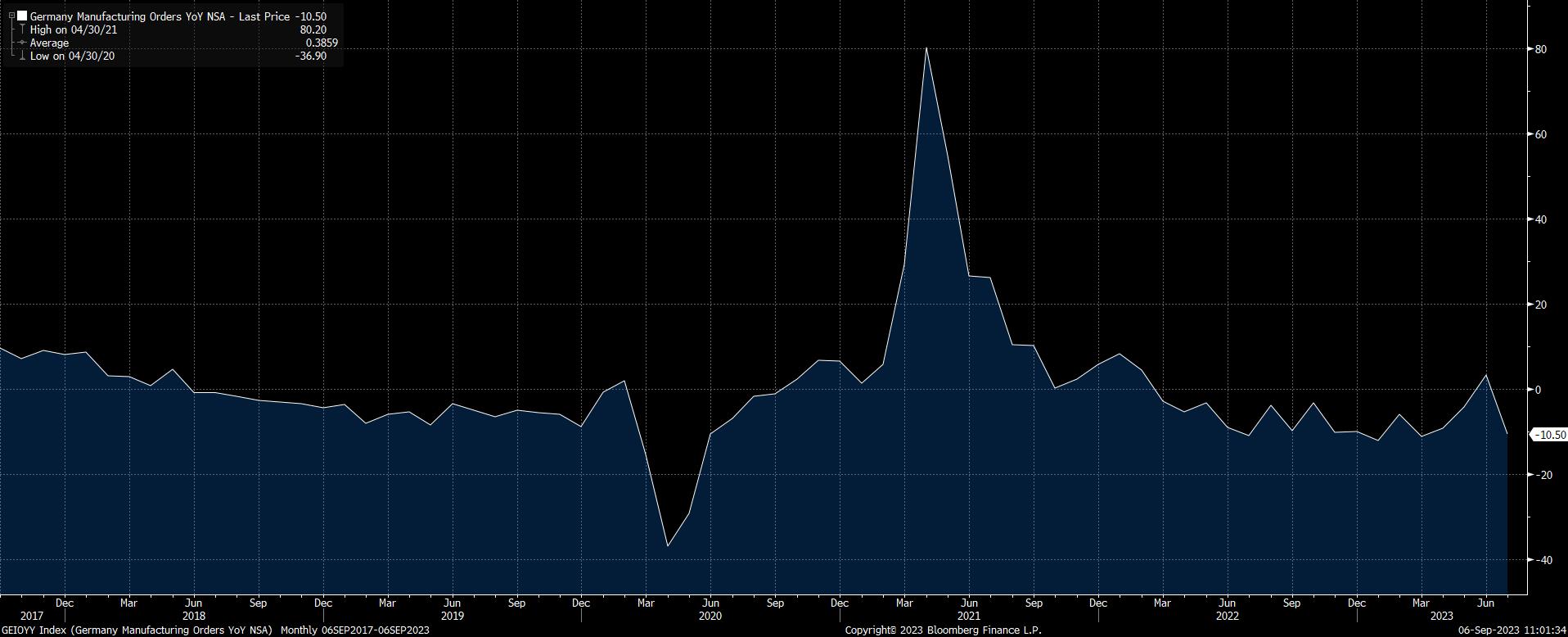This screenshot has width=1568, height=637.
Task: Click the '06-Sep-2023 11:01:34' timestamp
Action: pyautogui.click(x=1513, y=630)
